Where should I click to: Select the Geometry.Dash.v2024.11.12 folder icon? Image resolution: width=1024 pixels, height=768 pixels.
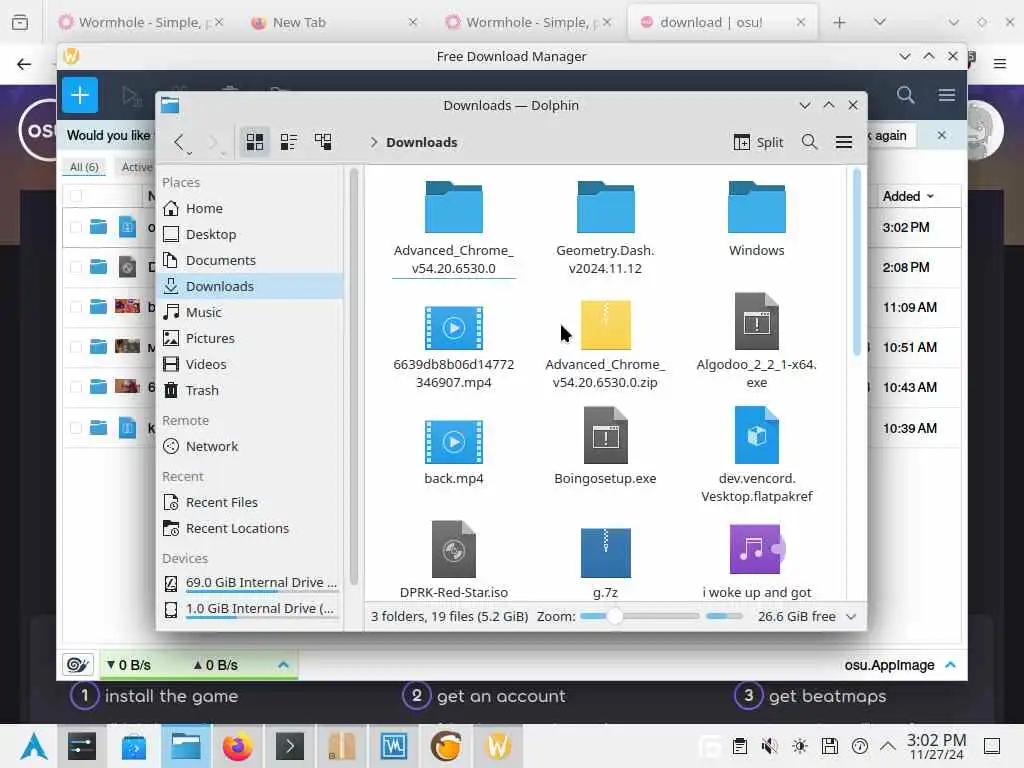[605, 208]
